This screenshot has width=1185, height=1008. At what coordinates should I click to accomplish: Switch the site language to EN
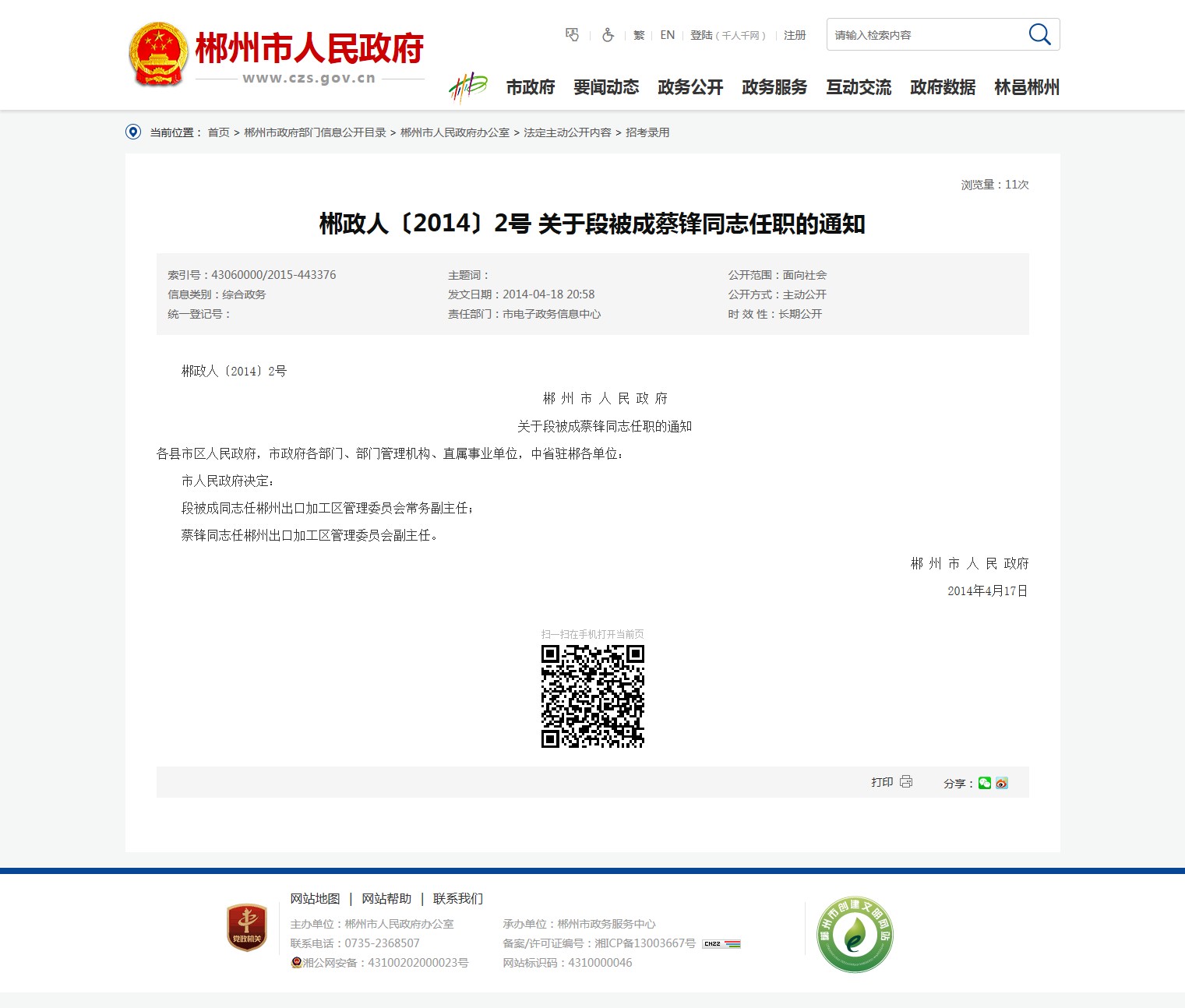coord(667,35)
